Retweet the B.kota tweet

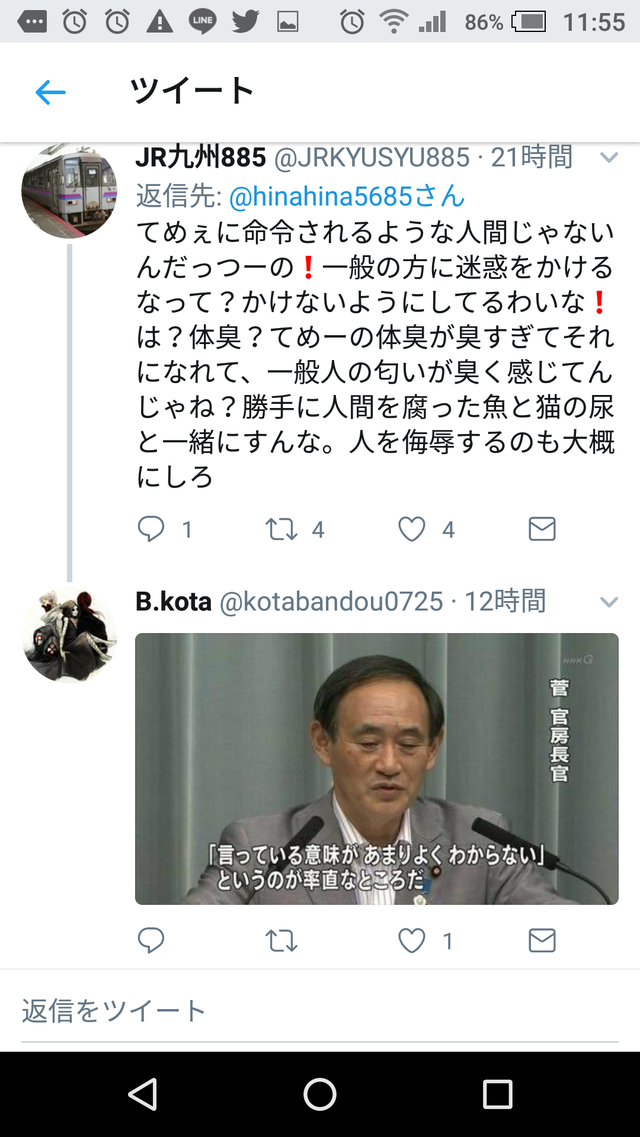(x=281, y=940)
